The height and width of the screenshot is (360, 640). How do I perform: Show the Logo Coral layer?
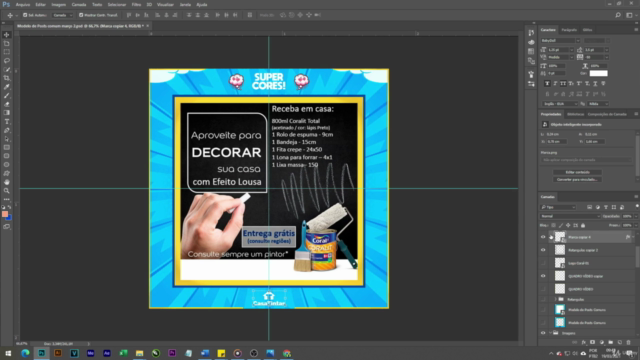pyautogui.click(x=543, y=263)
